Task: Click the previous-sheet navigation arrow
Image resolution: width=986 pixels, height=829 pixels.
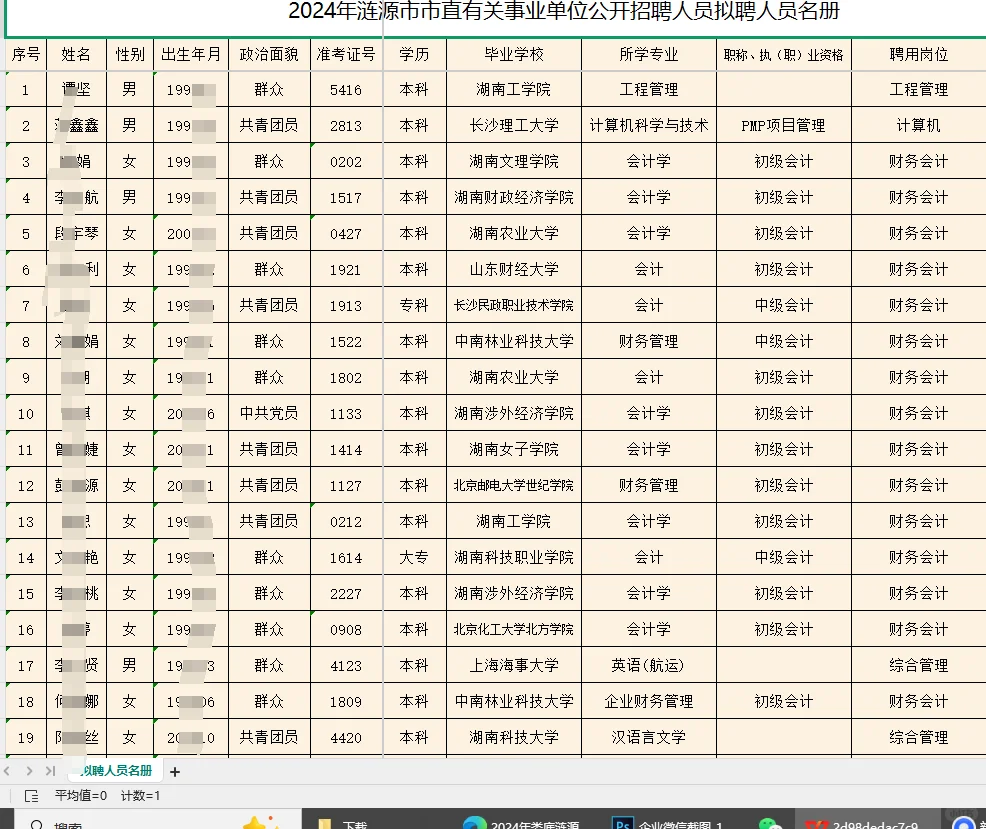Action: pyautogui.click(x=8, y=770)
